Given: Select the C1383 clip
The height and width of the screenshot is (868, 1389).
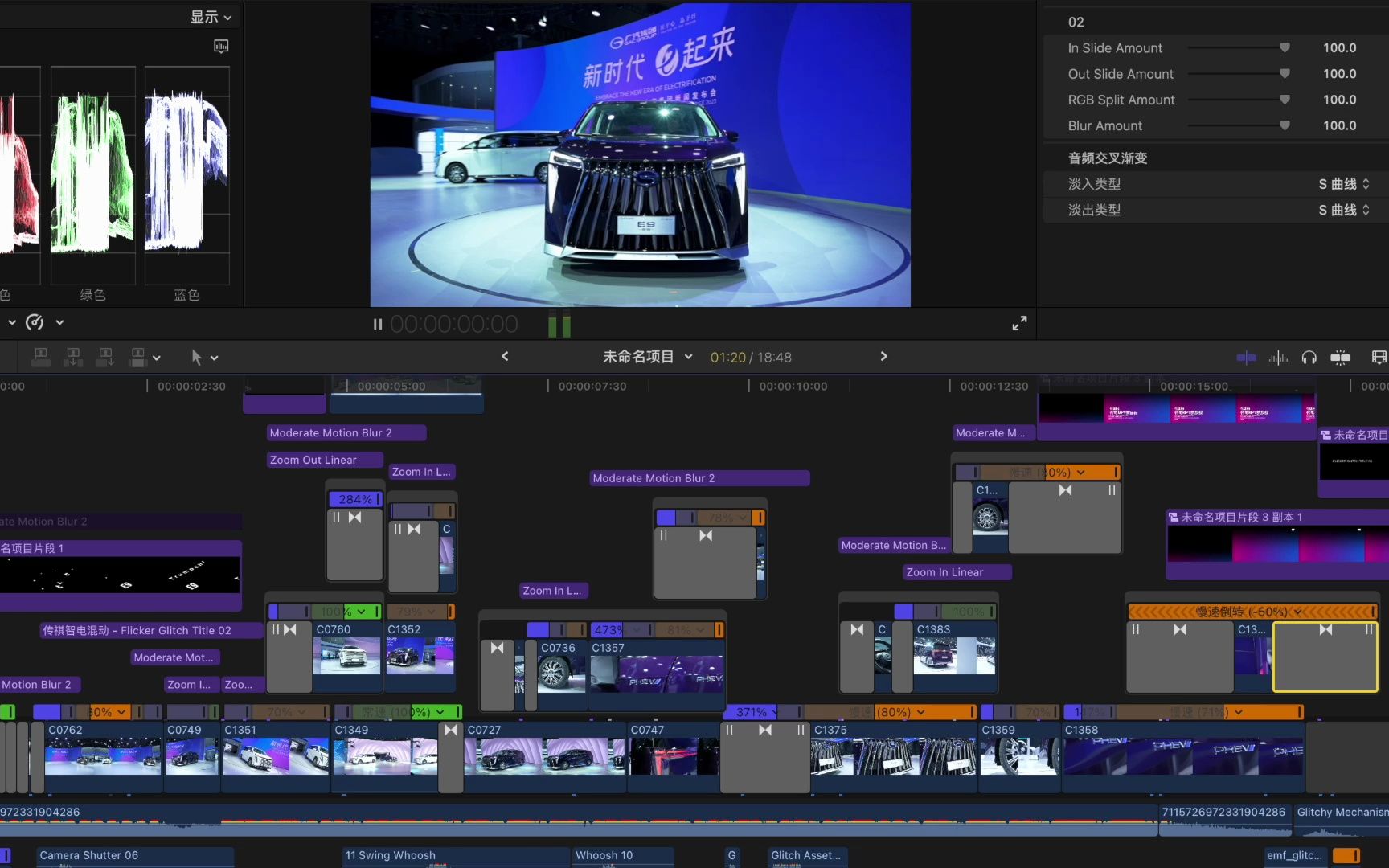Looking at the screenshot, I should 954,657.
